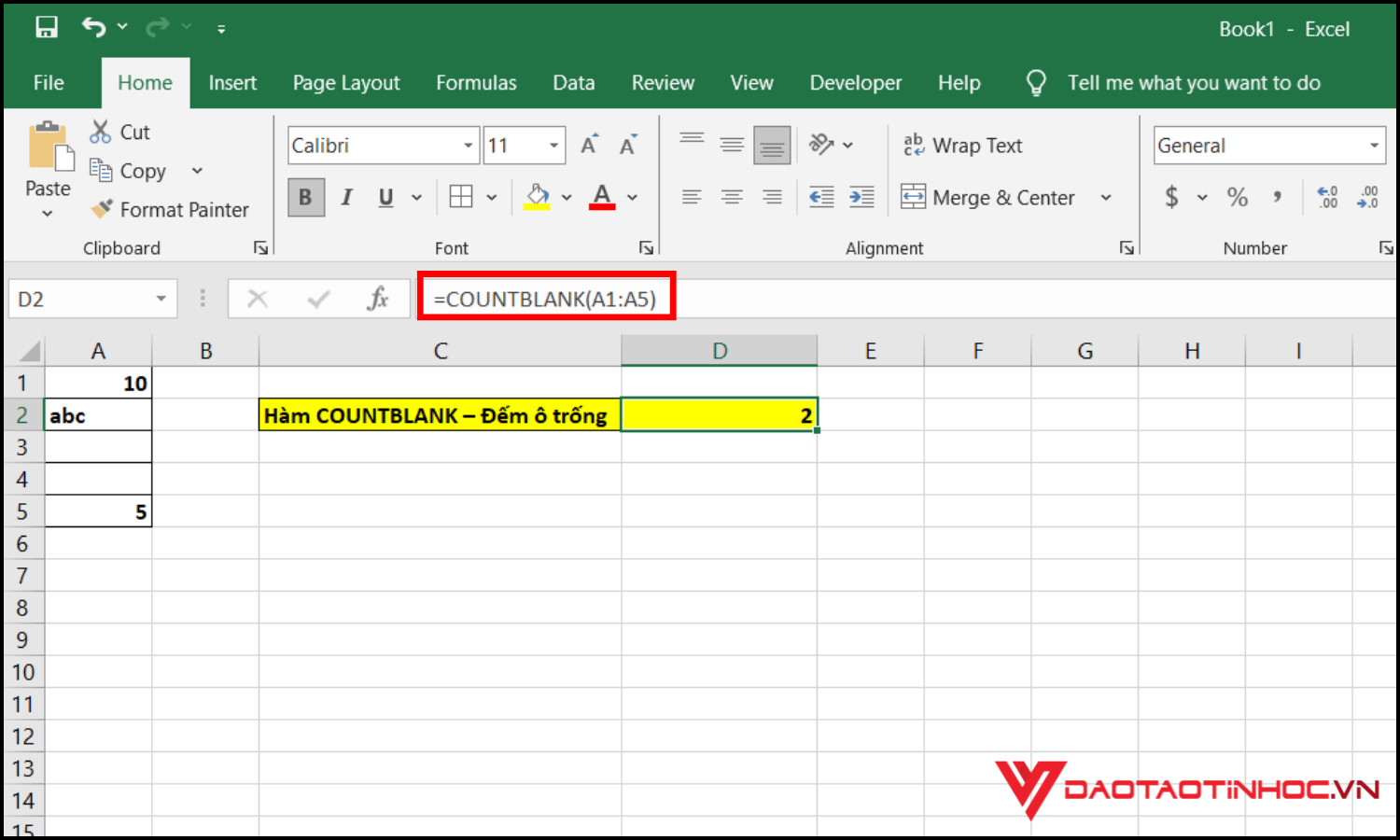
Task: Click the Accounting dollar format icon
Action: pyautogui.click(x=1171, y=197)
